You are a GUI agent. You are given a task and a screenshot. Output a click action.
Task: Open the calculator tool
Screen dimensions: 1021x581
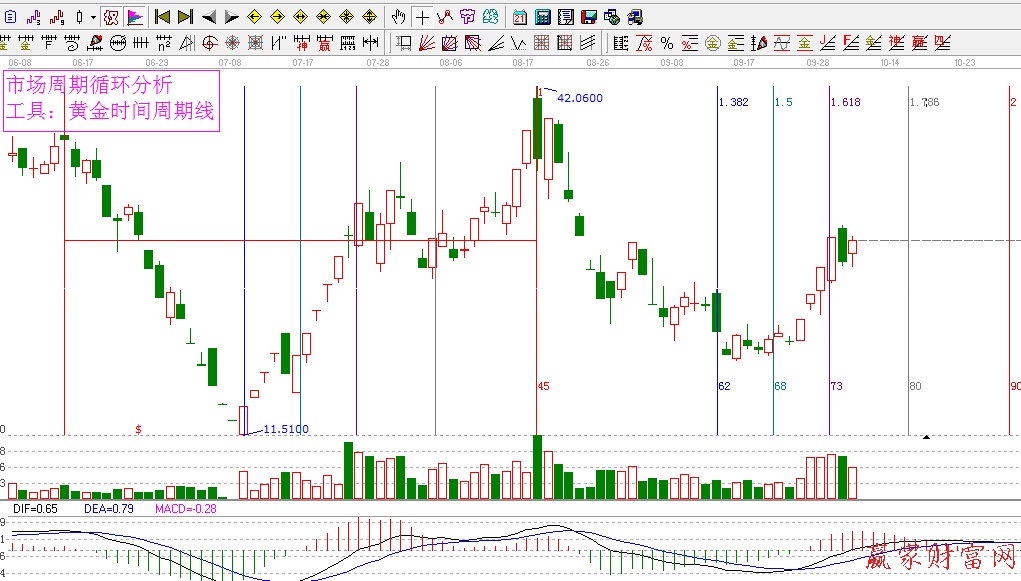(542, 17)
